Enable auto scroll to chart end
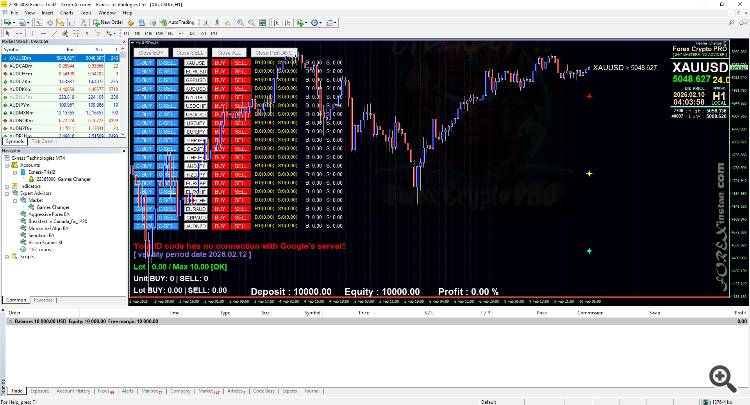750x405 pixels. click(277, 22)
